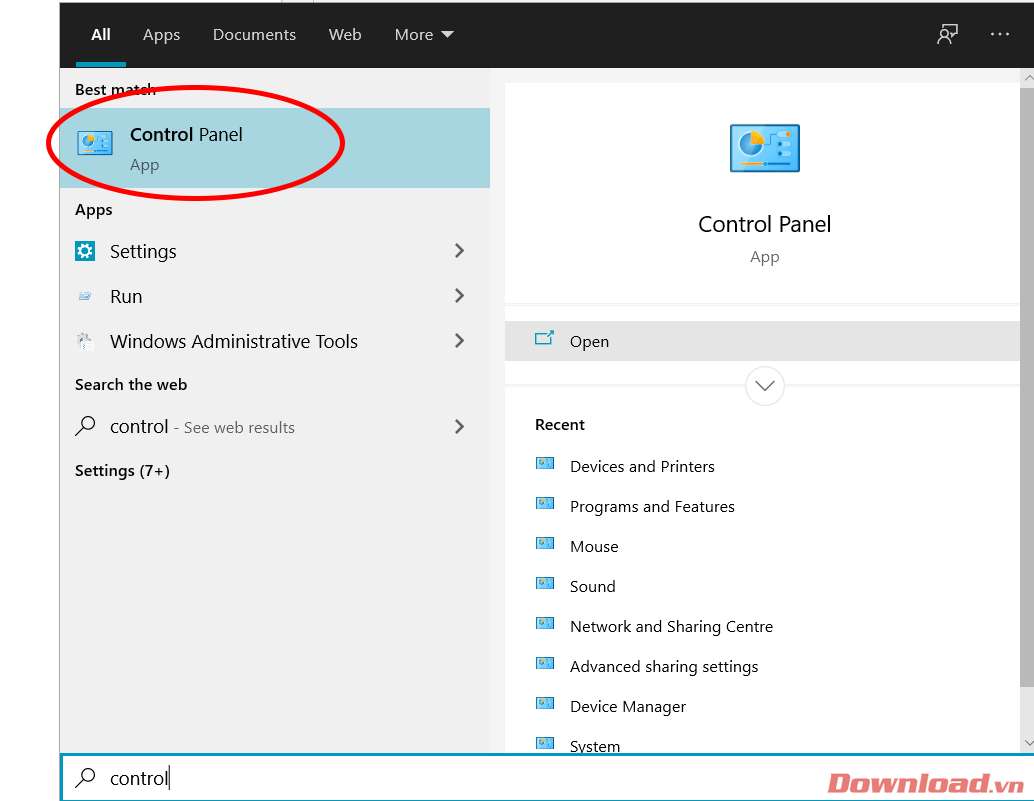Expand Windows Administrative Tools chevron

coord(460,341)
